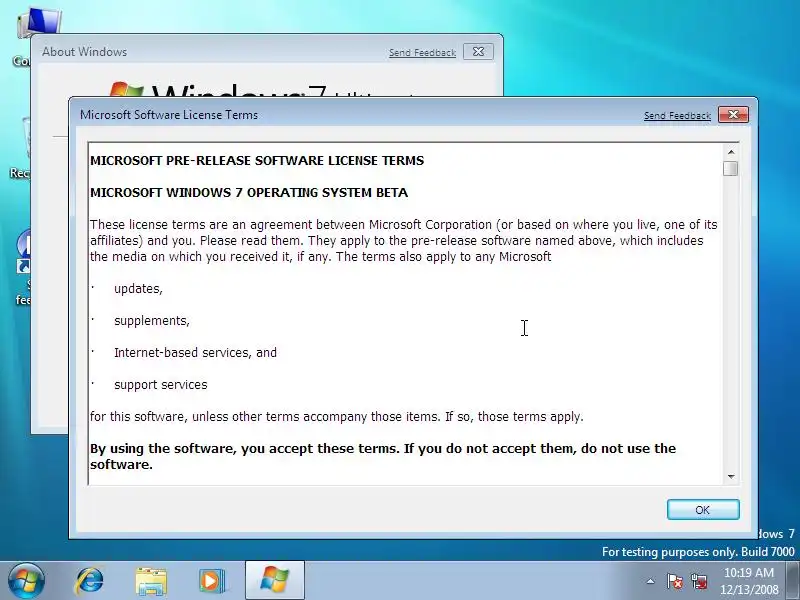Click the bullet text 'Internet-based services, and'
The width and height of the screenshot is (800, 600).
(195, 353)
